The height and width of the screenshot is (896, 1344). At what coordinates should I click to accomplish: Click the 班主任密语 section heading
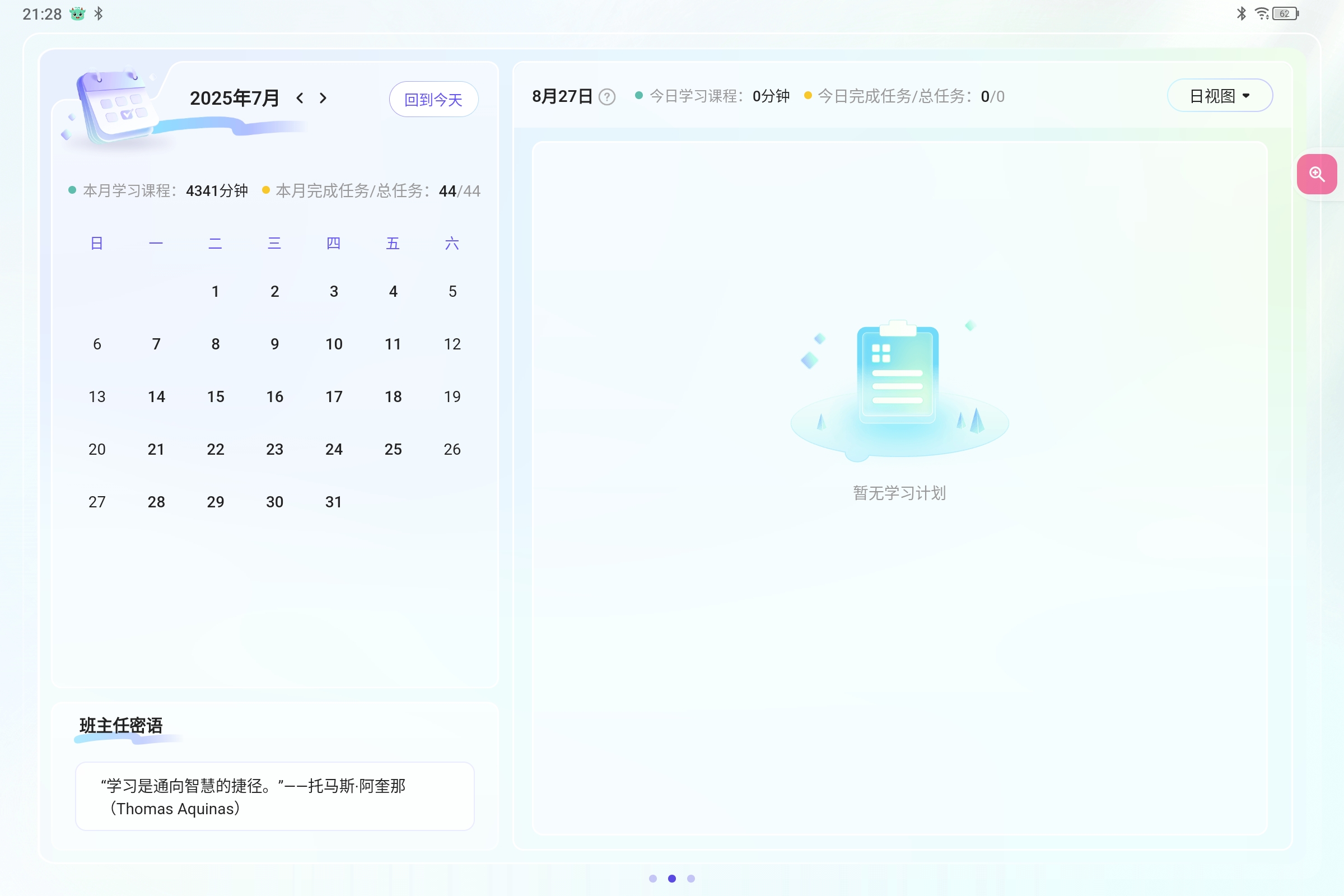121,726
